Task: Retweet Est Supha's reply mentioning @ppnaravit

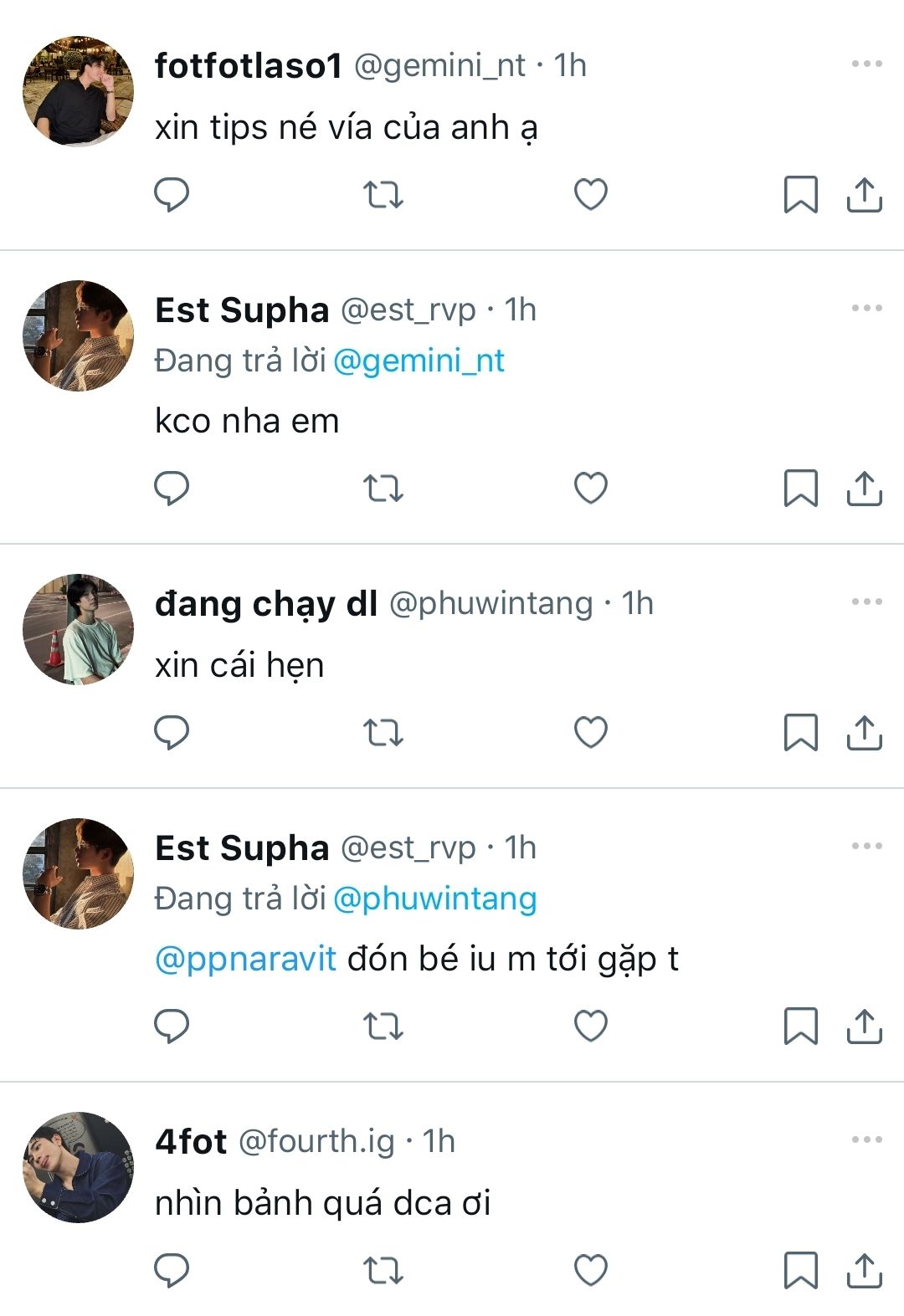Action: [383, 1027]
